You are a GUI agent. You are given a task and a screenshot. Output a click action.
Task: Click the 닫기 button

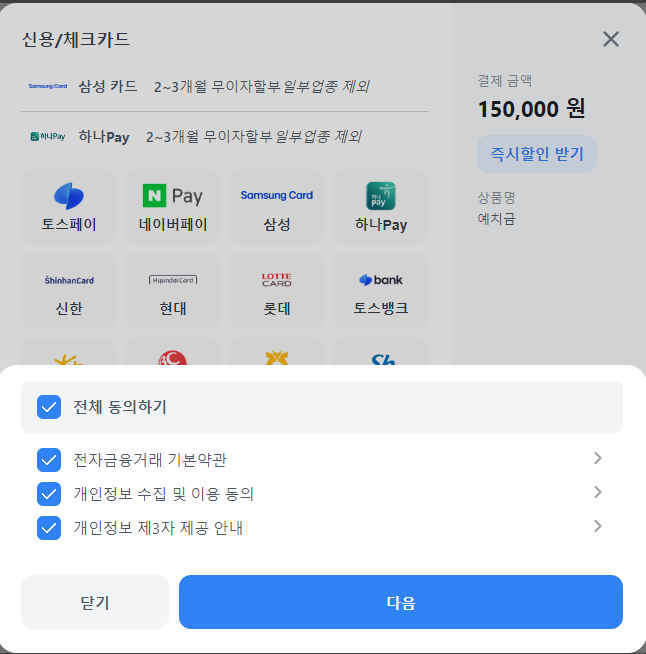[x=95, y=602]
